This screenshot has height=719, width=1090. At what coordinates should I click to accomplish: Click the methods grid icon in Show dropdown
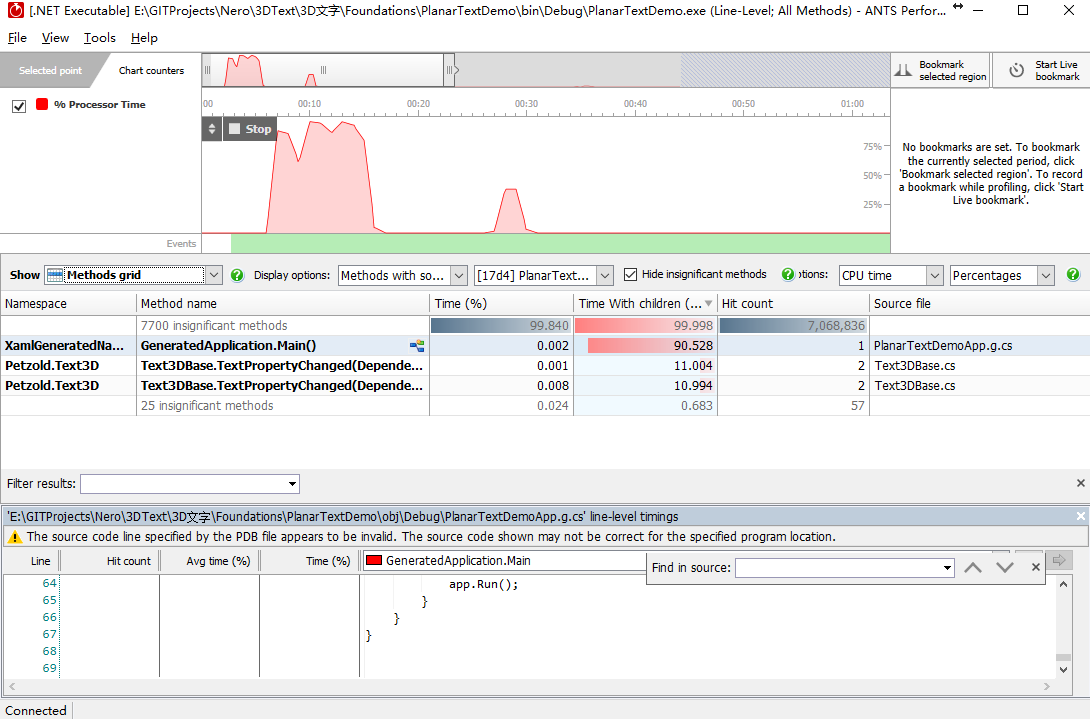pyautogui.click(x=55, y=275)
